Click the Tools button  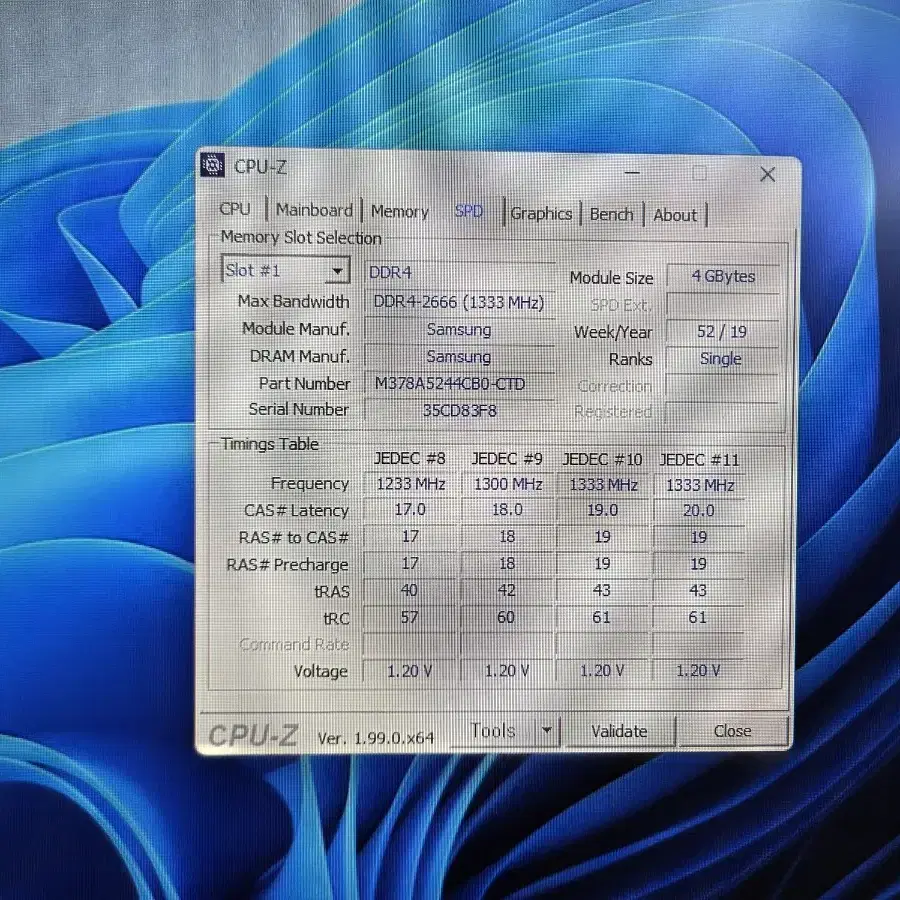tap(495, 730)
